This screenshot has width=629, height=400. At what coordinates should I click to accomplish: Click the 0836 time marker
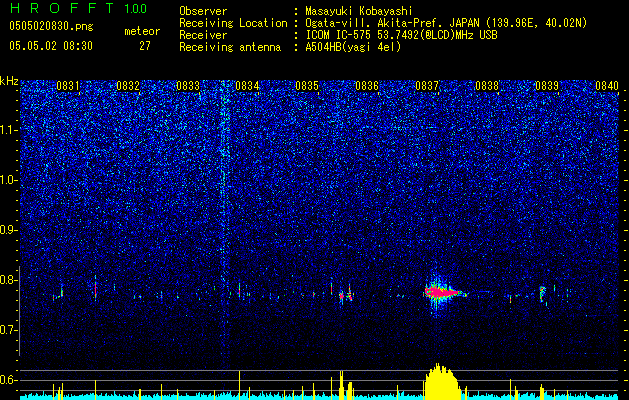click(x=367, y=86)
